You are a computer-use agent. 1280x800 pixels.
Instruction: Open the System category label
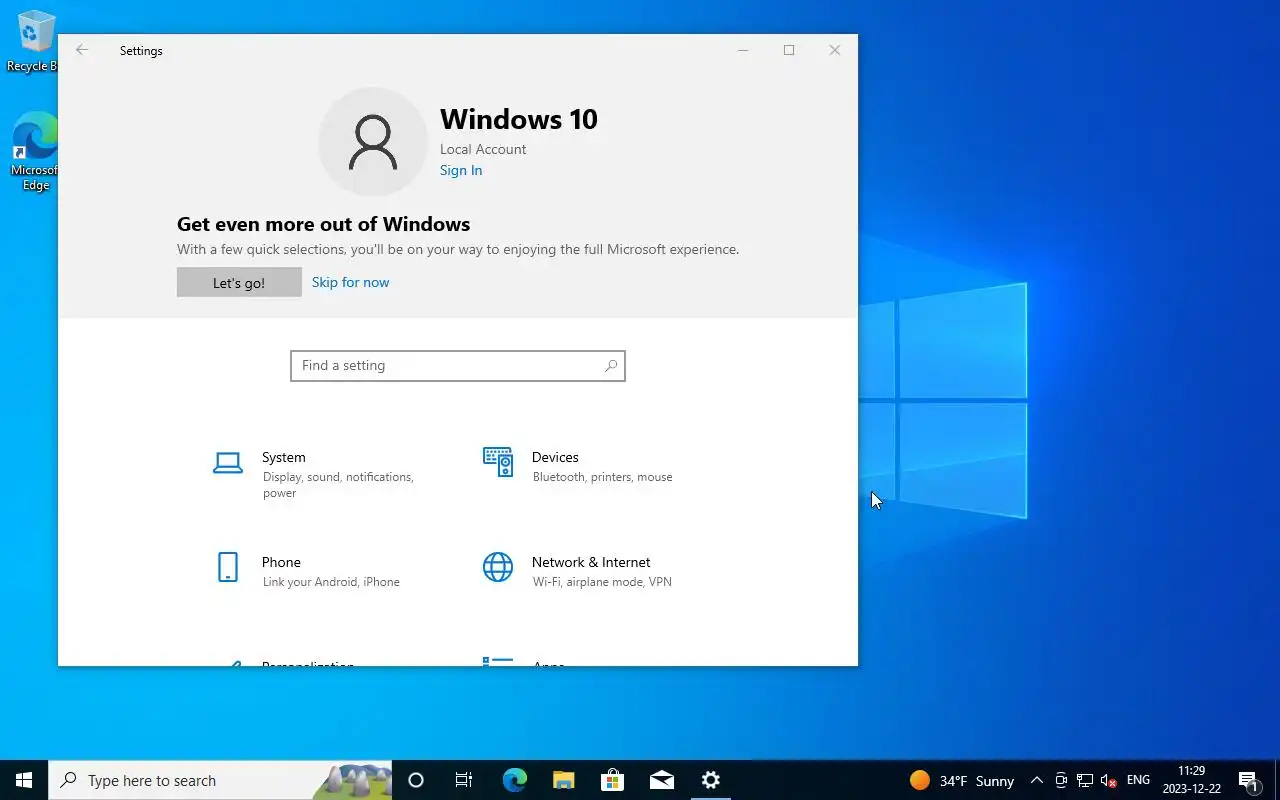click(x=284, y=457)
